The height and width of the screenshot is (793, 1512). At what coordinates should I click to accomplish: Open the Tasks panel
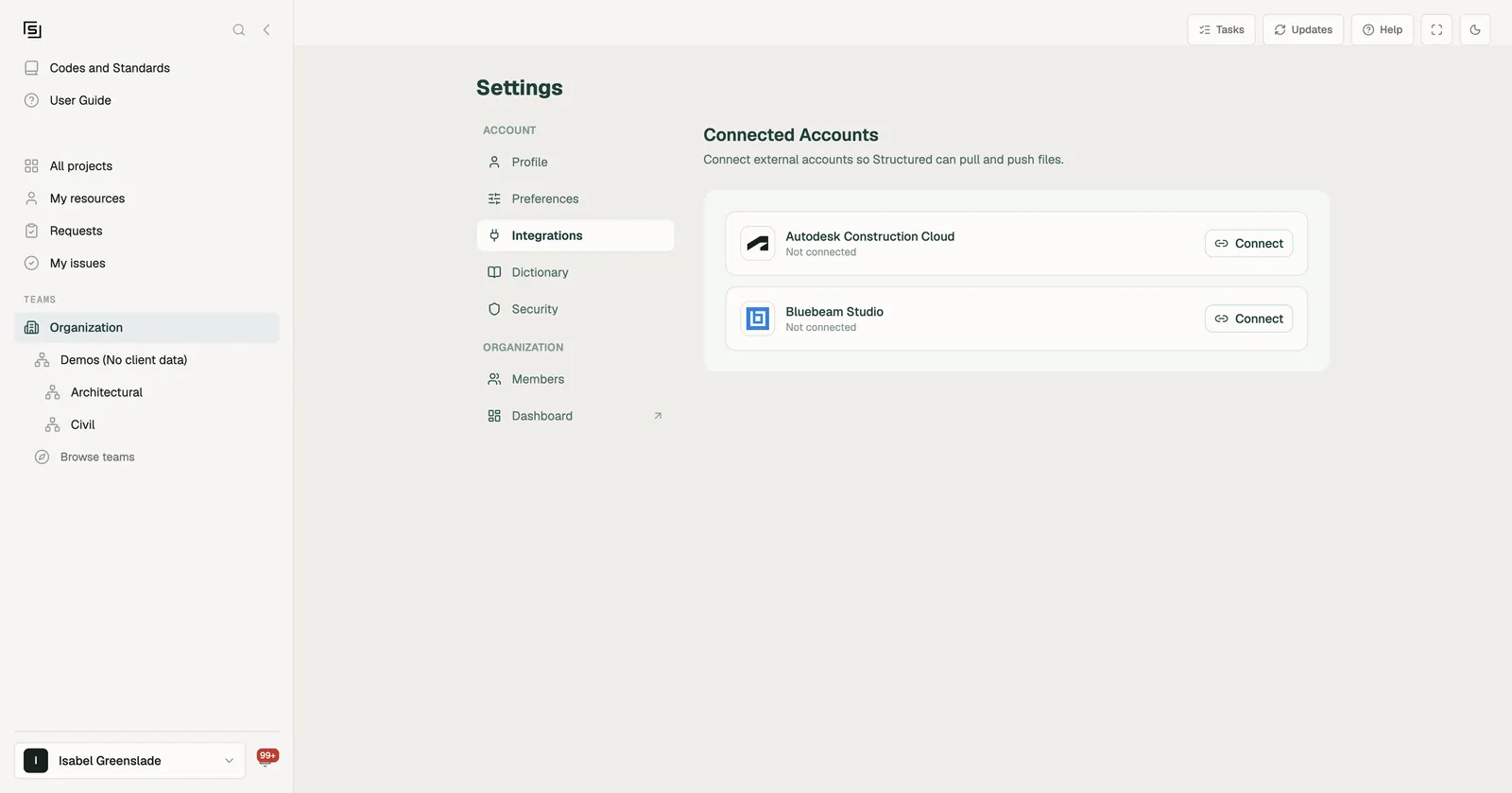click(1221, 30)
